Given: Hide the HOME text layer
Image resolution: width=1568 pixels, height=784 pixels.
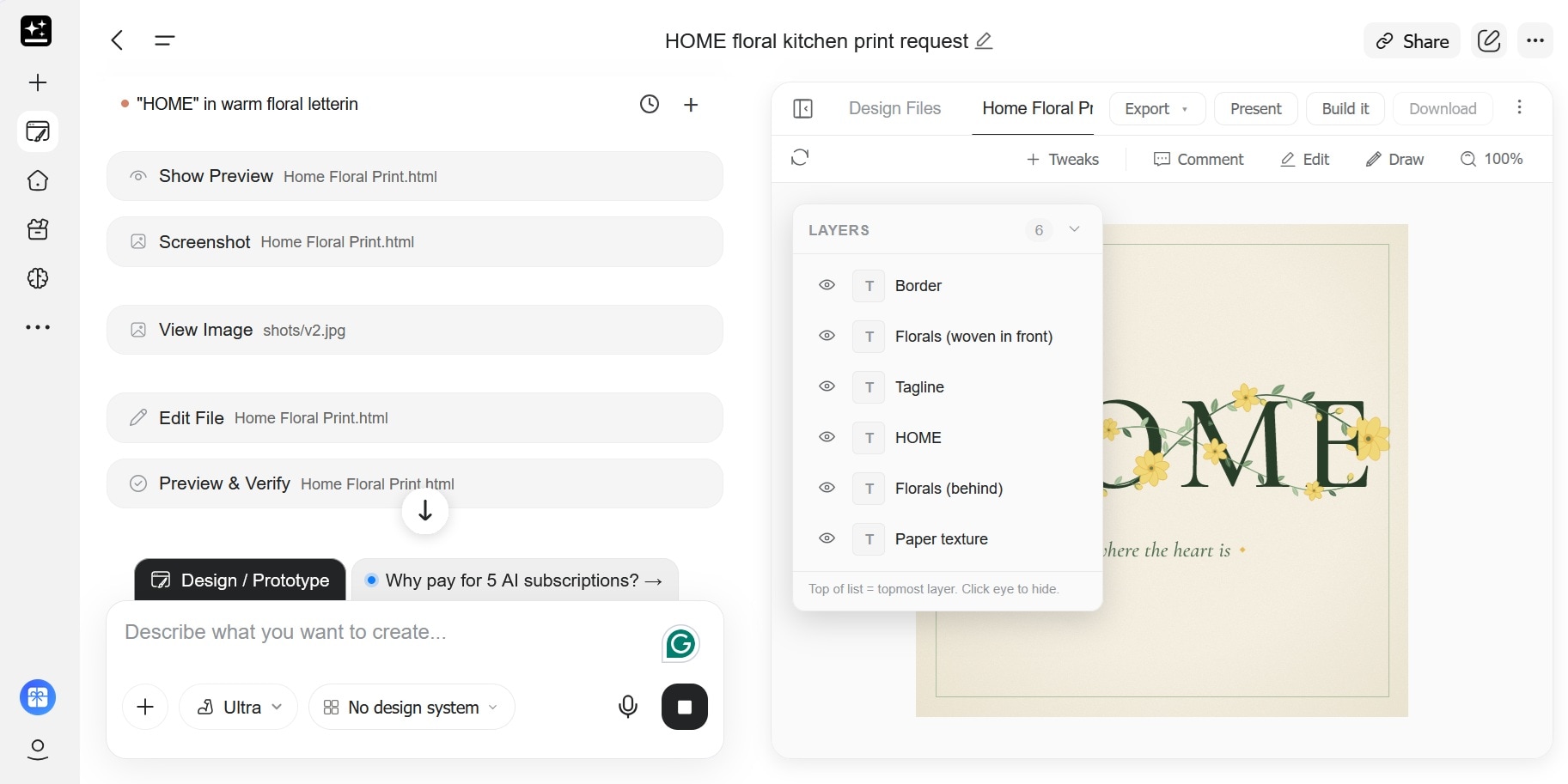Looking at the screenshot, I should coord(827,437).
